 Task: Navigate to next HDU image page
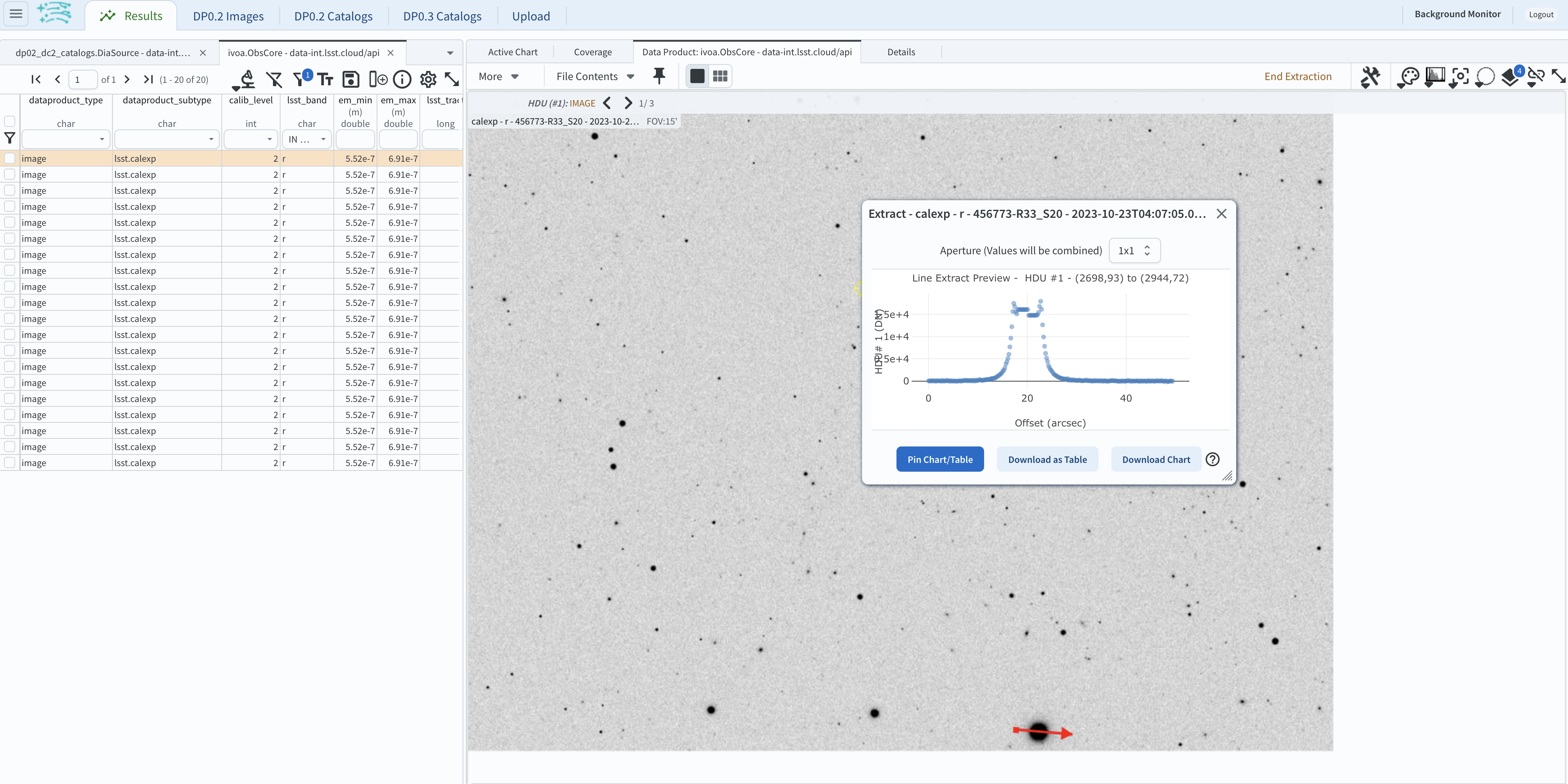[628, 103]
